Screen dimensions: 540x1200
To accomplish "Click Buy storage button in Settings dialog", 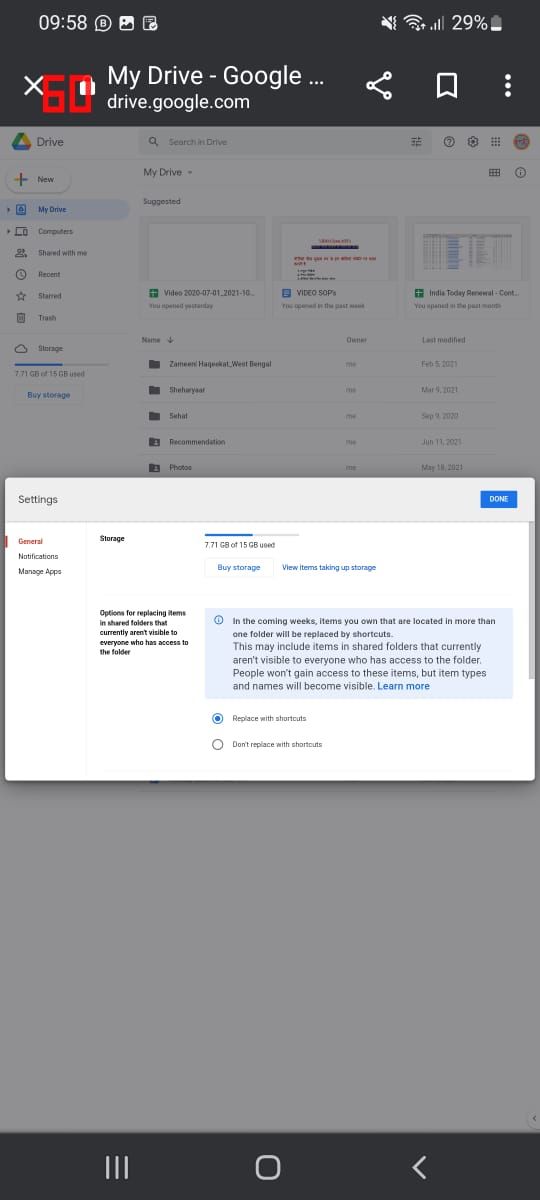I will click(x=239, y=567).
